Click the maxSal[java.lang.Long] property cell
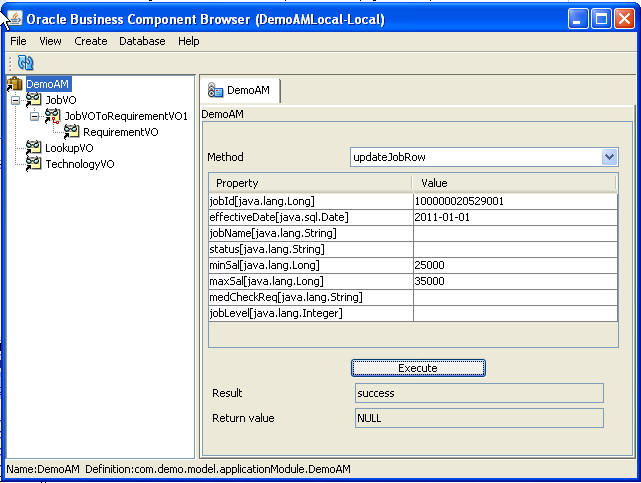 click(x=311, y=281)
